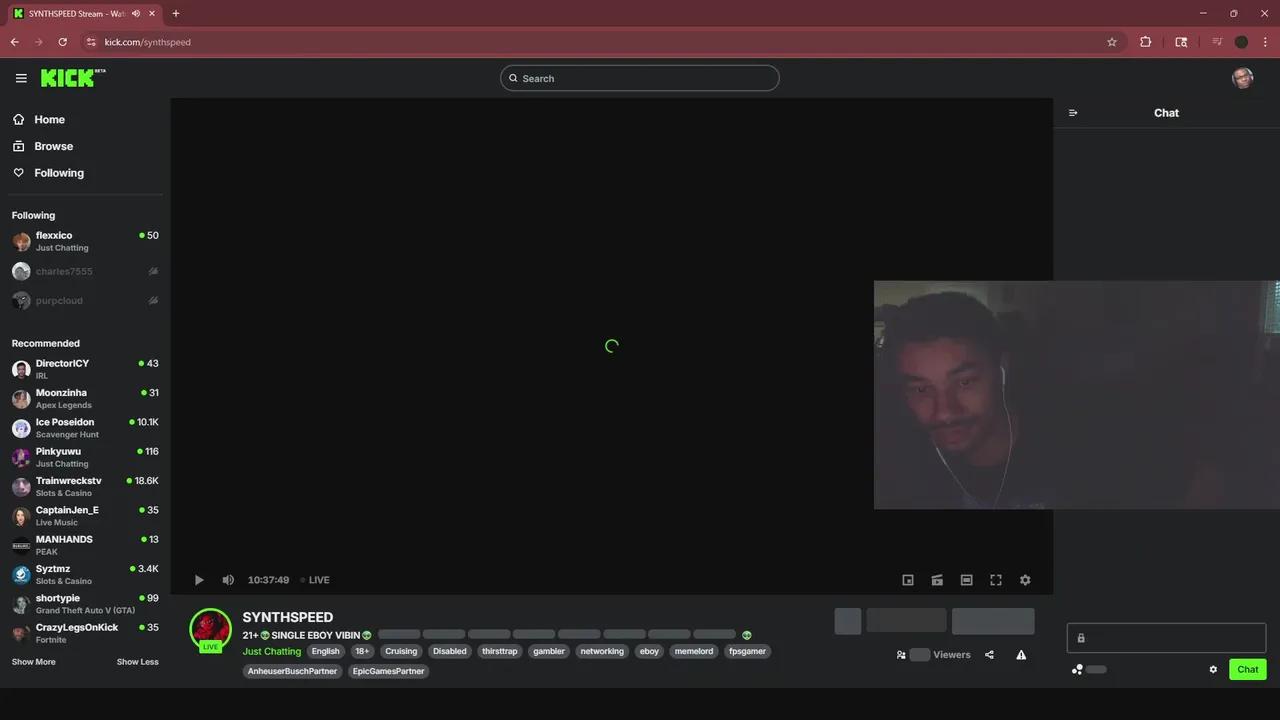Click the Kick logo
Screen dimensions: 1280x720
click(x=72, y=78)
